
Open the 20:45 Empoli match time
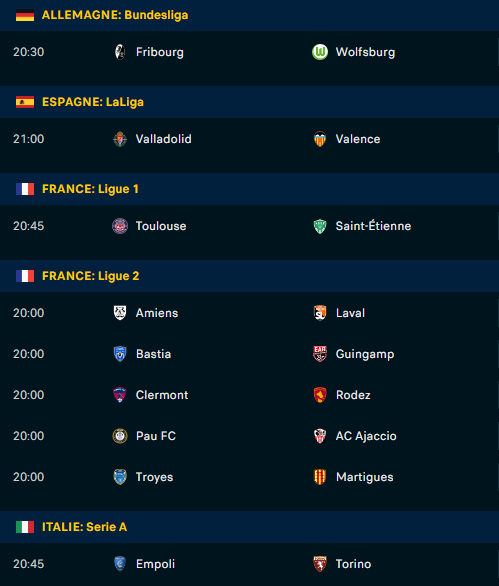[28, 564]
